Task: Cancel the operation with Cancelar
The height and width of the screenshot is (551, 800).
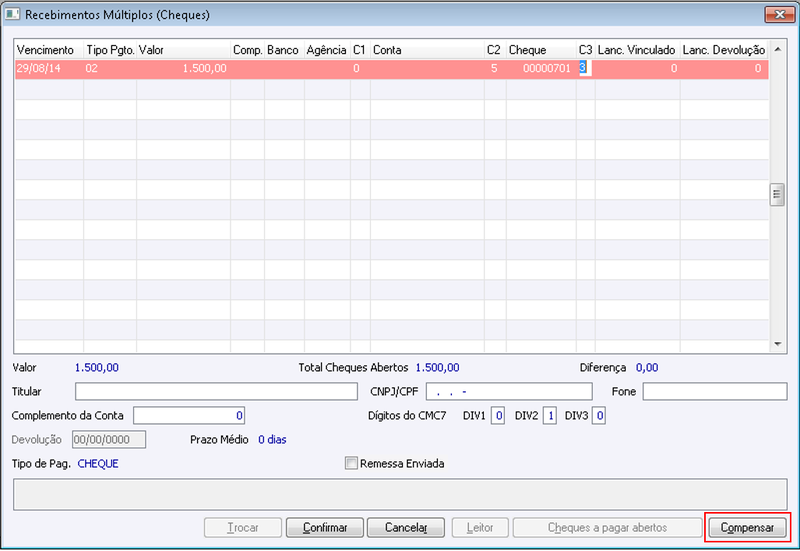Action: pyautogui.click(x=406, y=528)
